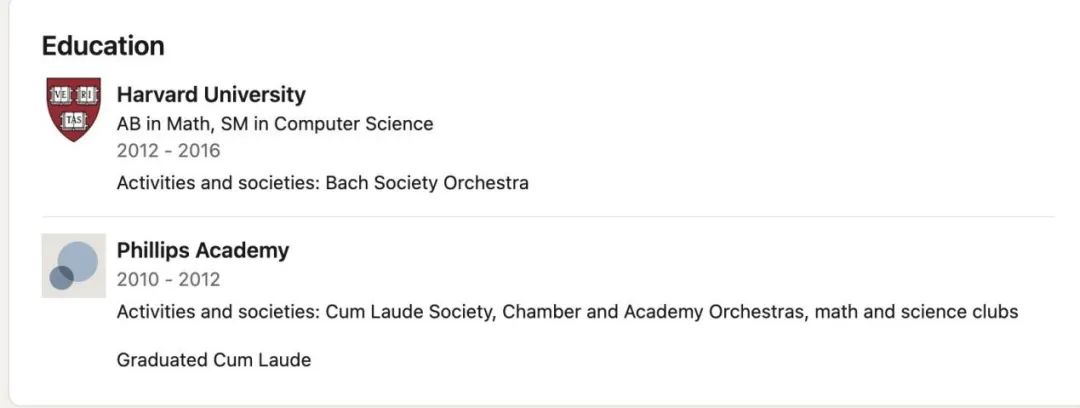Click Cum Laude Society in Phillips activities

tap(411, 312)
